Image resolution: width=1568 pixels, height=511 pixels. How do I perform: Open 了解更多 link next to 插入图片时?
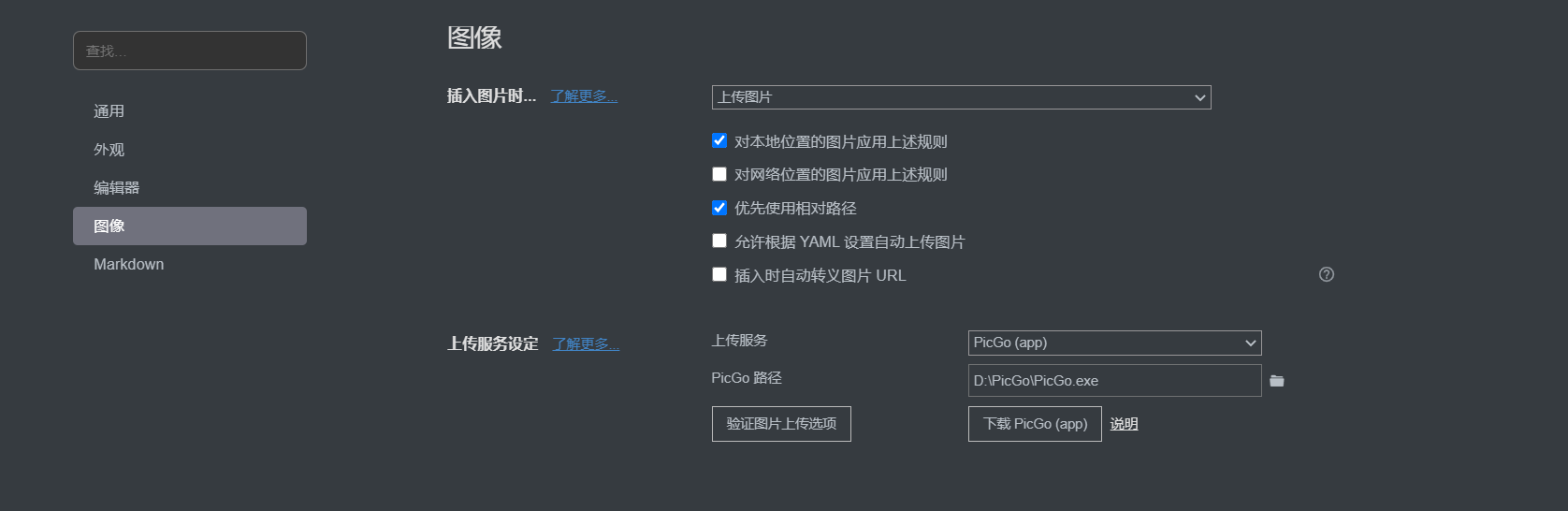tap(584, 95)
